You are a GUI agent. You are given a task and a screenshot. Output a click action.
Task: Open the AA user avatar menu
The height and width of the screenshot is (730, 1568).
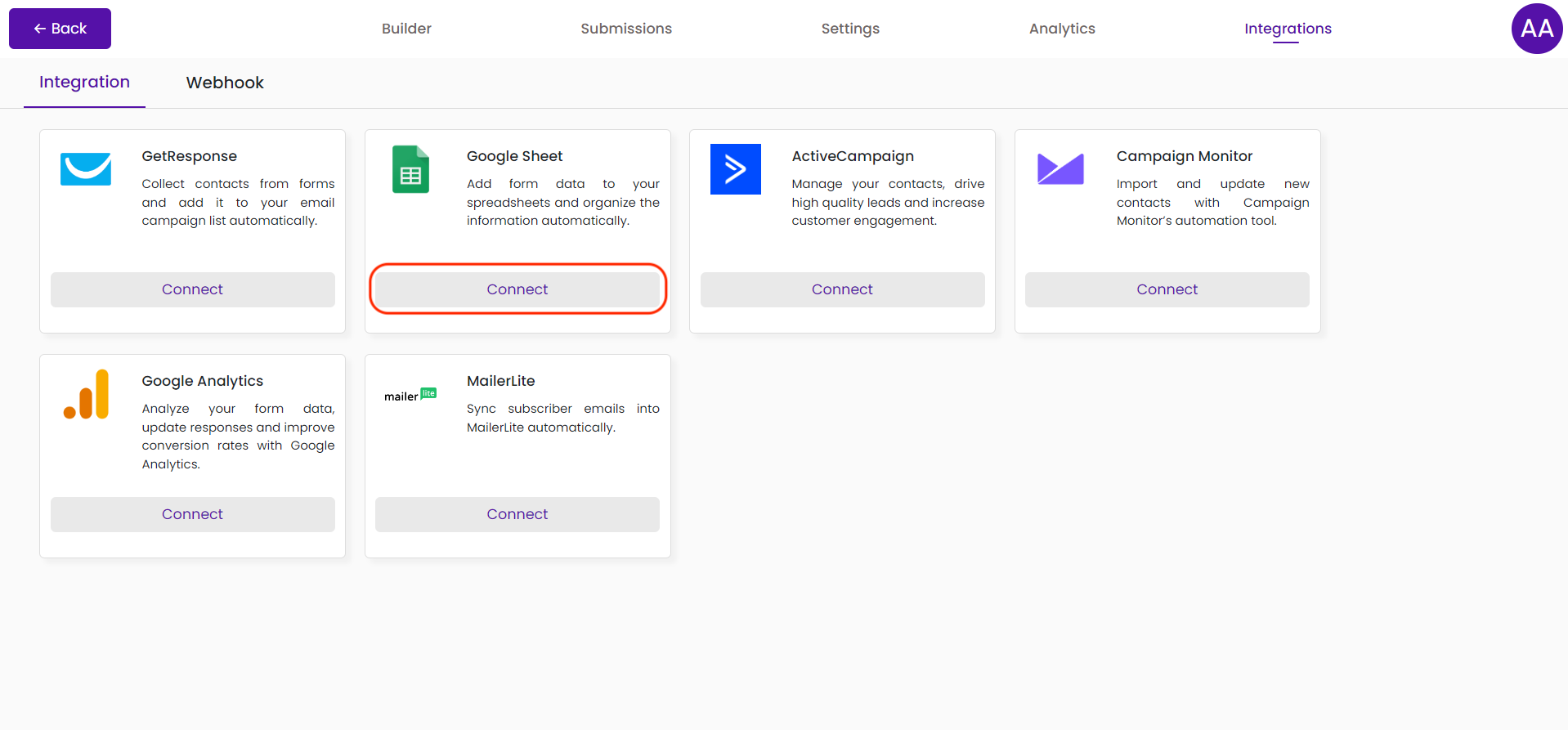(x=1537, y=29)
